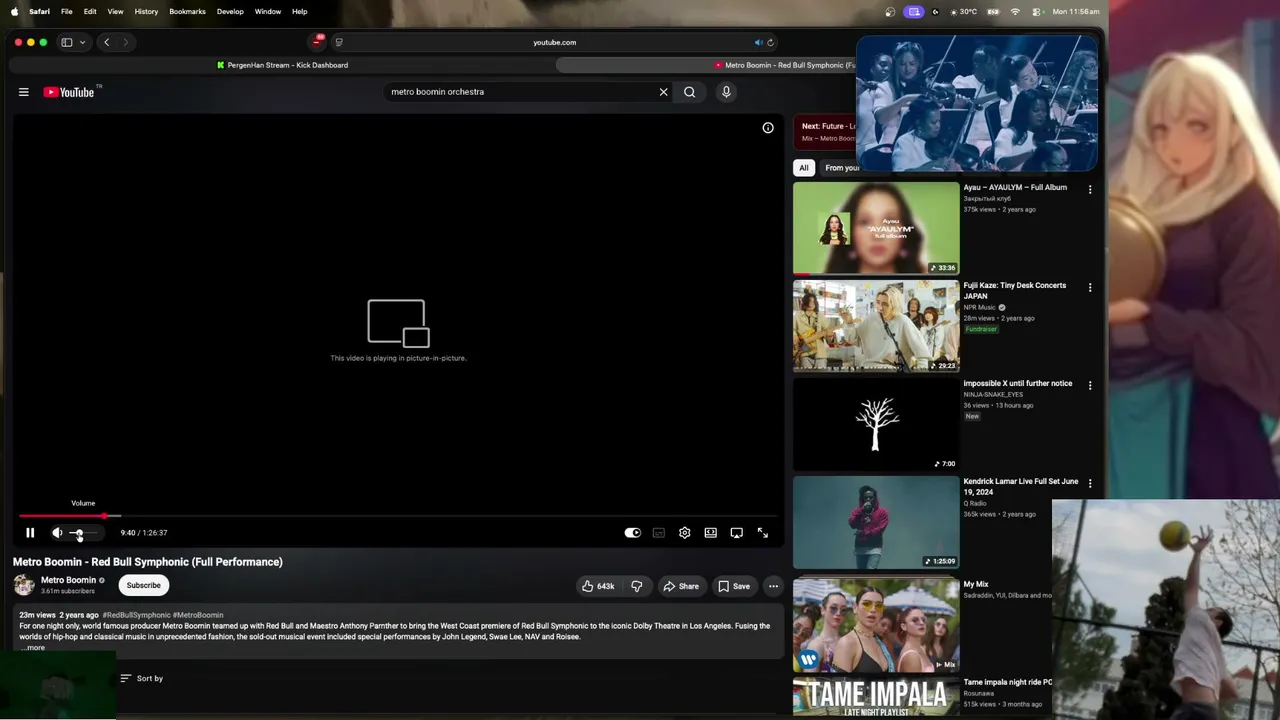Screen dimensions: 1280x720
Task: Go forward with the Safari forward arrow
Action: (125, 42)
